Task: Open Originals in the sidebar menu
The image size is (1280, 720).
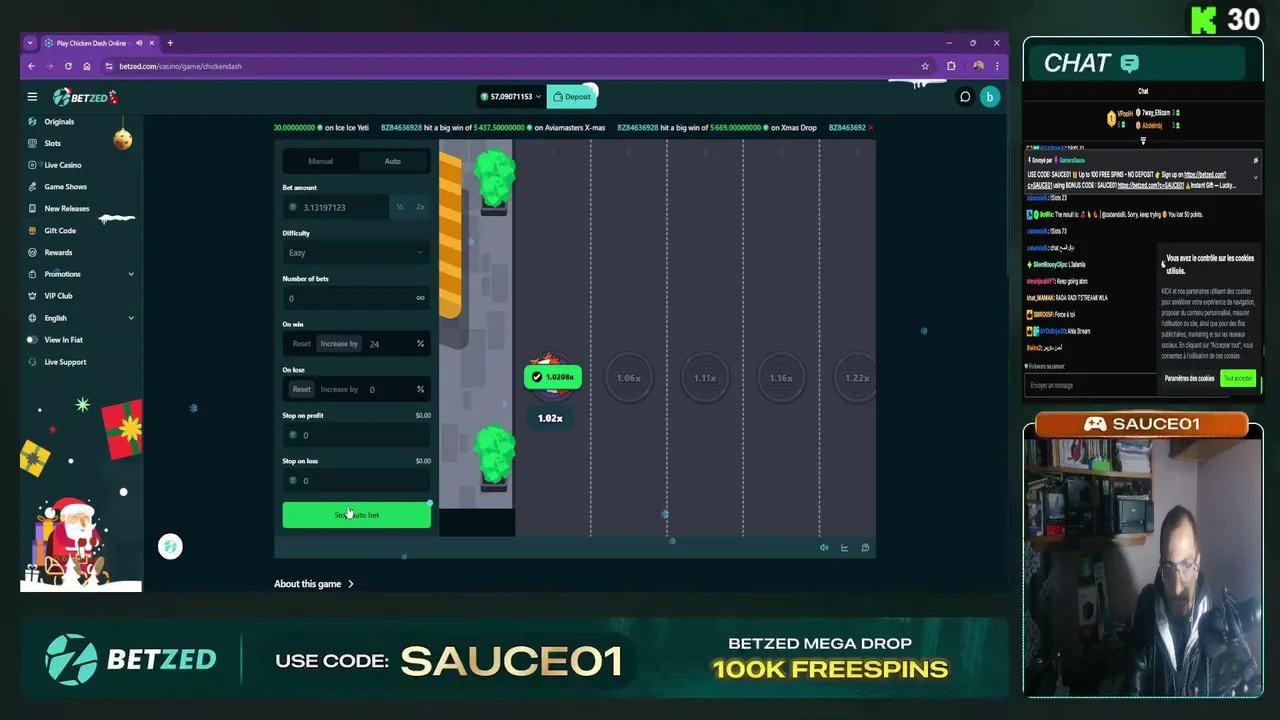Action: pyautogui.click(x=59, y=121)
